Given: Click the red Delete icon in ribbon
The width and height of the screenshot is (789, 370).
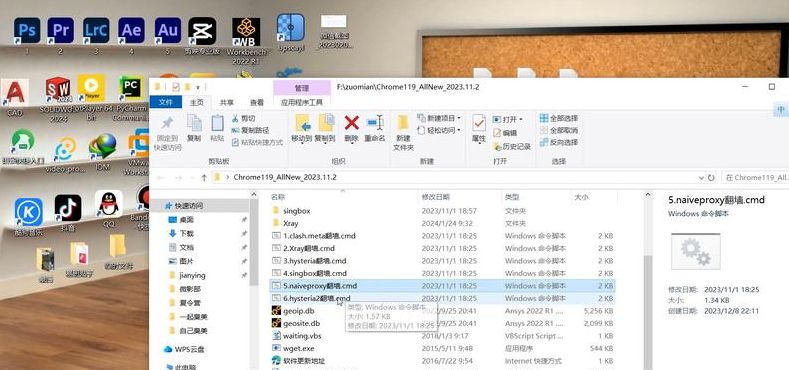Looking at the screenshot, I should click(351, 123).
